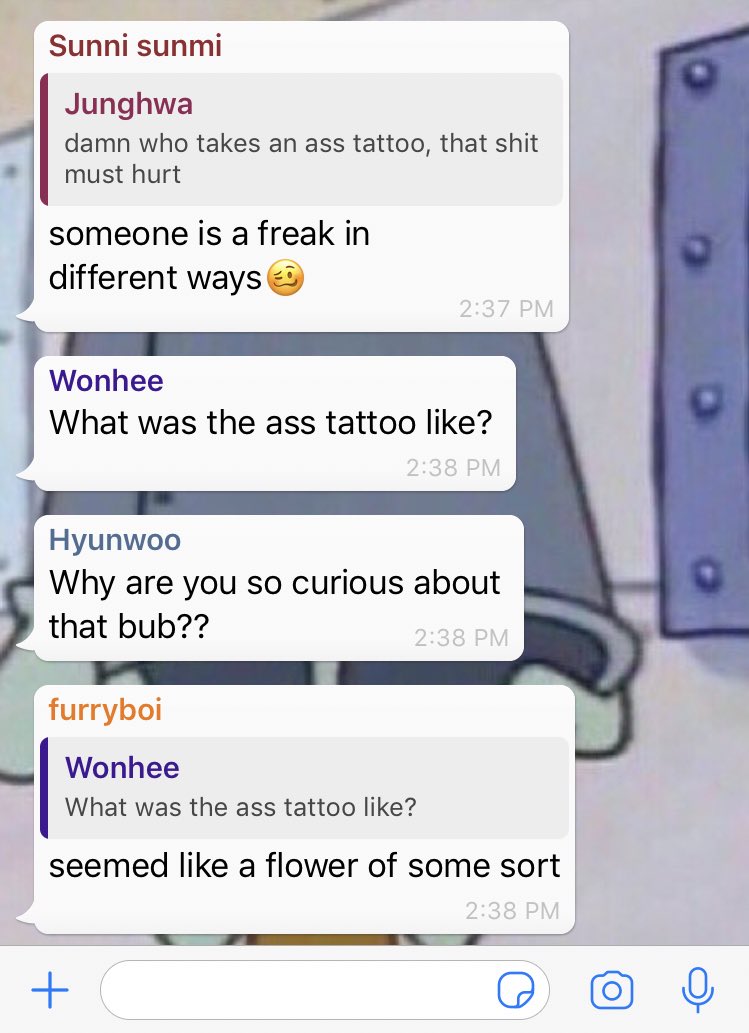Open the quoted Junghwa message
This screenshot has height=1033, width=749.
click(x=302, y=139)
